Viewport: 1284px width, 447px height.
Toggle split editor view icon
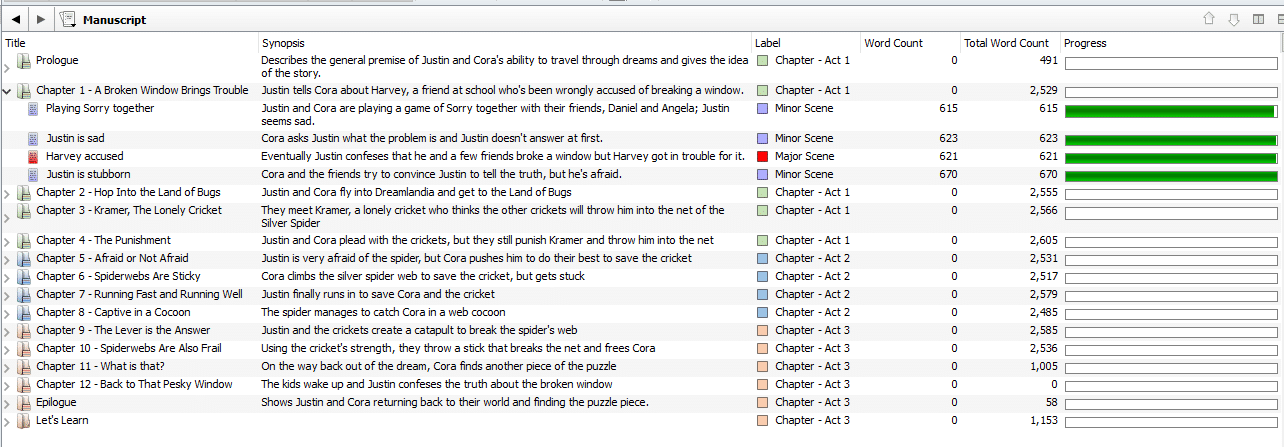[x=1258, y=19]
